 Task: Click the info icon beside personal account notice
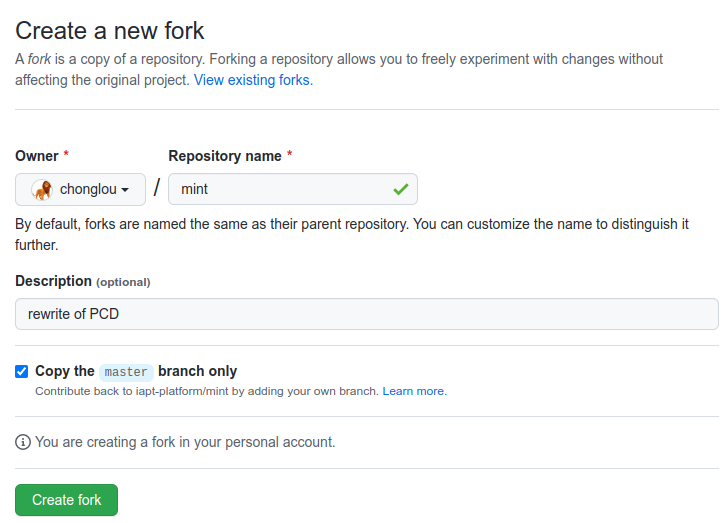click(23, 442)
